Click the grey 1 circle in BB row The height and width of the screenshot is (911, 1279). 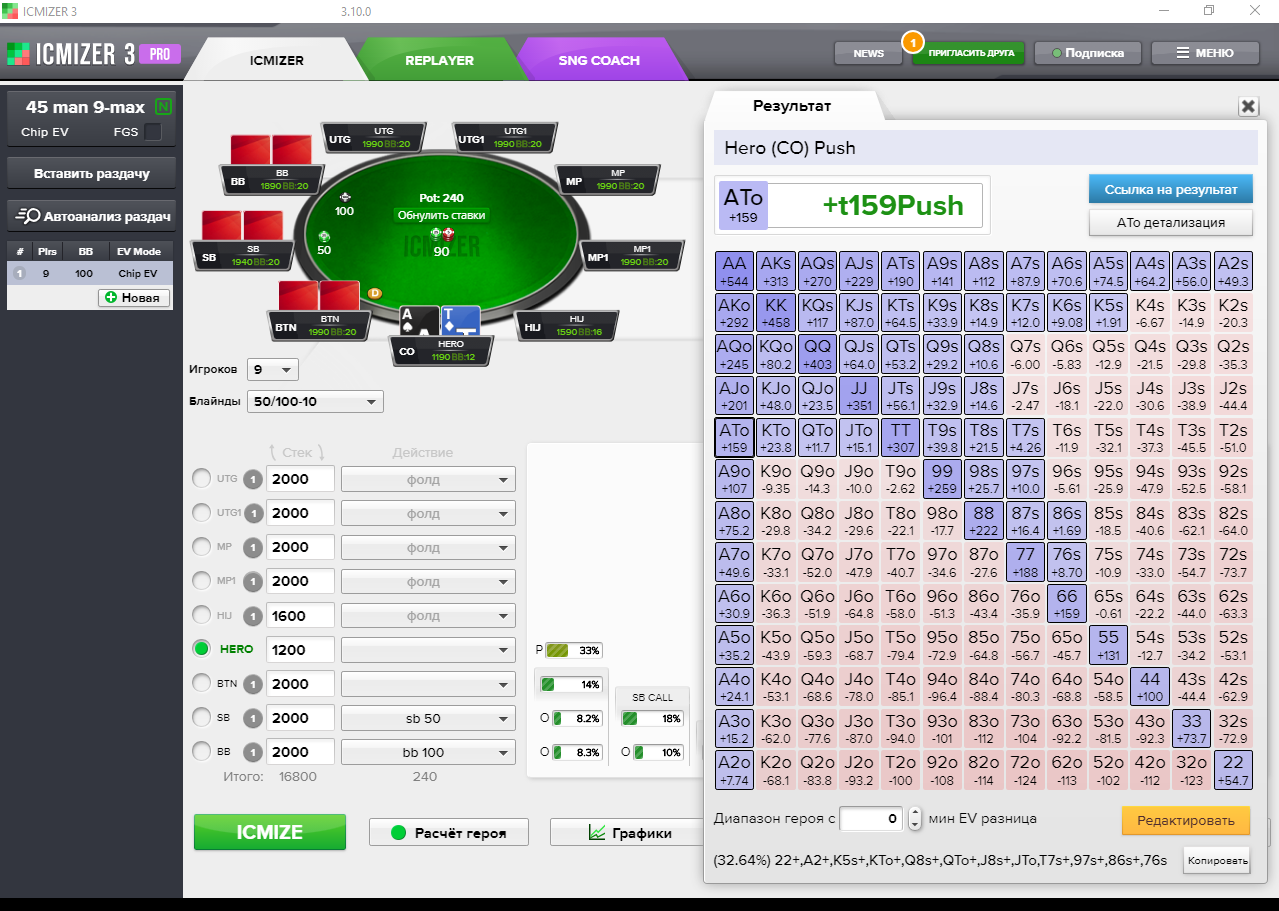[x=254, y=752]
